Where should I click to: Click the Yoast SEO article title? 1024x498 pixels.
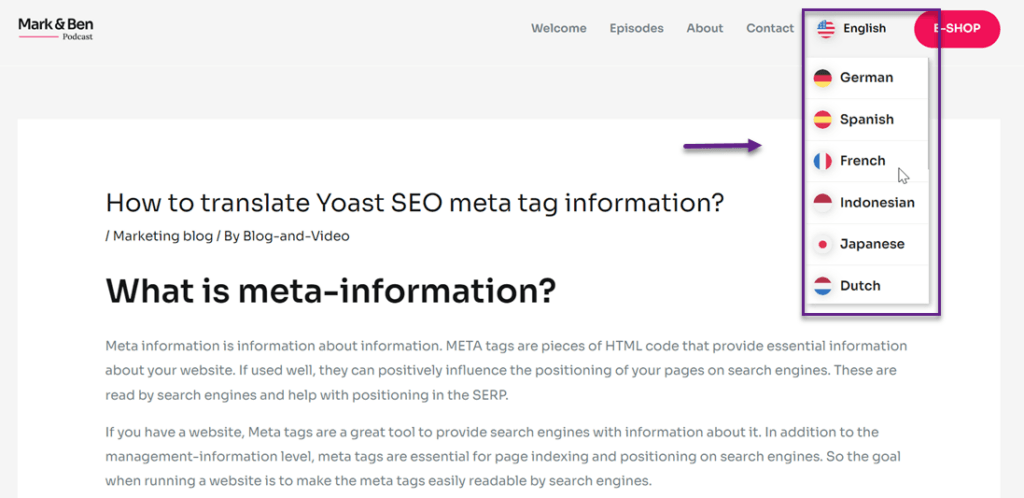point(415,203)
